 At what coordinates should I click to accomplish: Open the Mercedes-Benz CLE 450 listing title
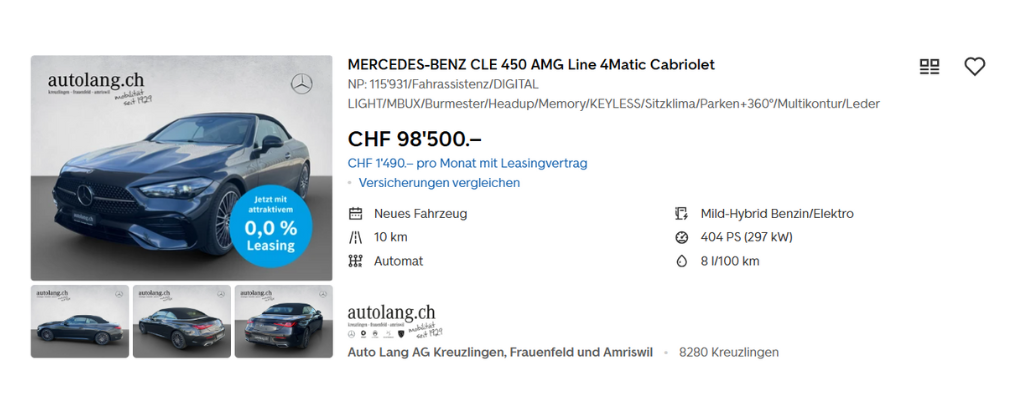click(531, 65)
